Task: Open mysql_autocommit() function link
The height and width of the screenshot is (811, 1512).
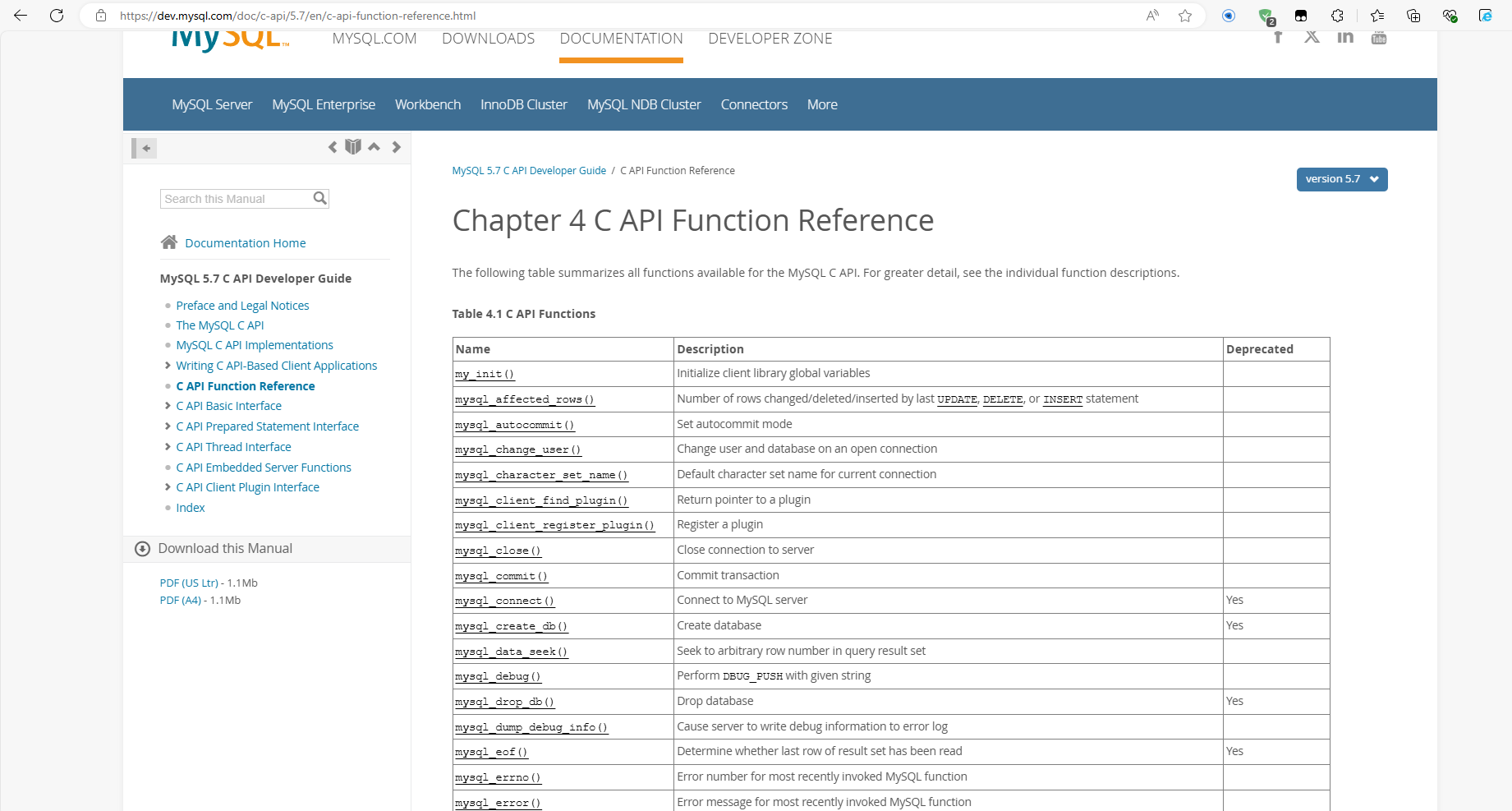Action: click(515, 425)
